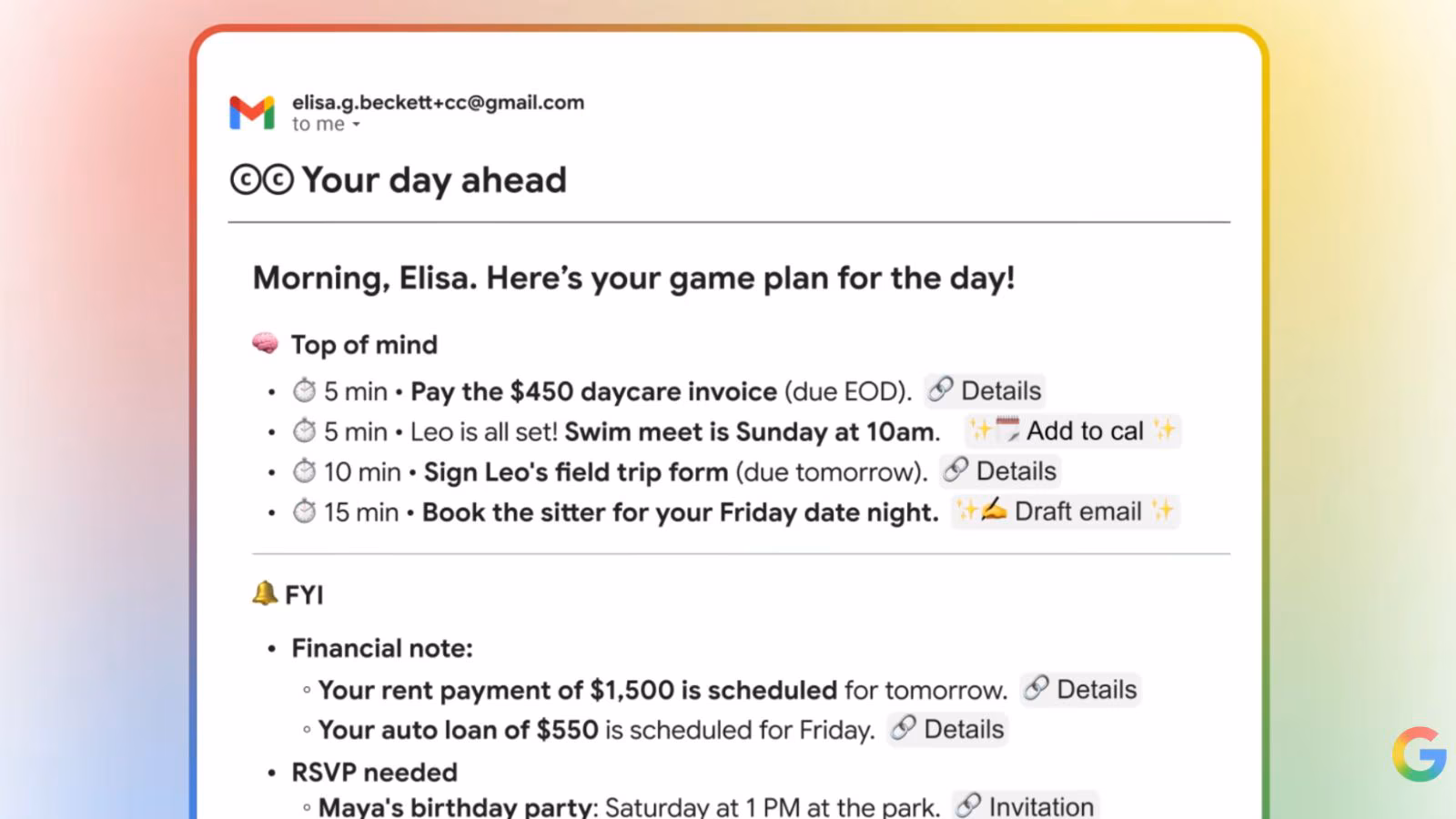This screenshot has height=819, width=1456.
Task: Click the 'Your day ahead' subject heading
Action: point(434,180)
